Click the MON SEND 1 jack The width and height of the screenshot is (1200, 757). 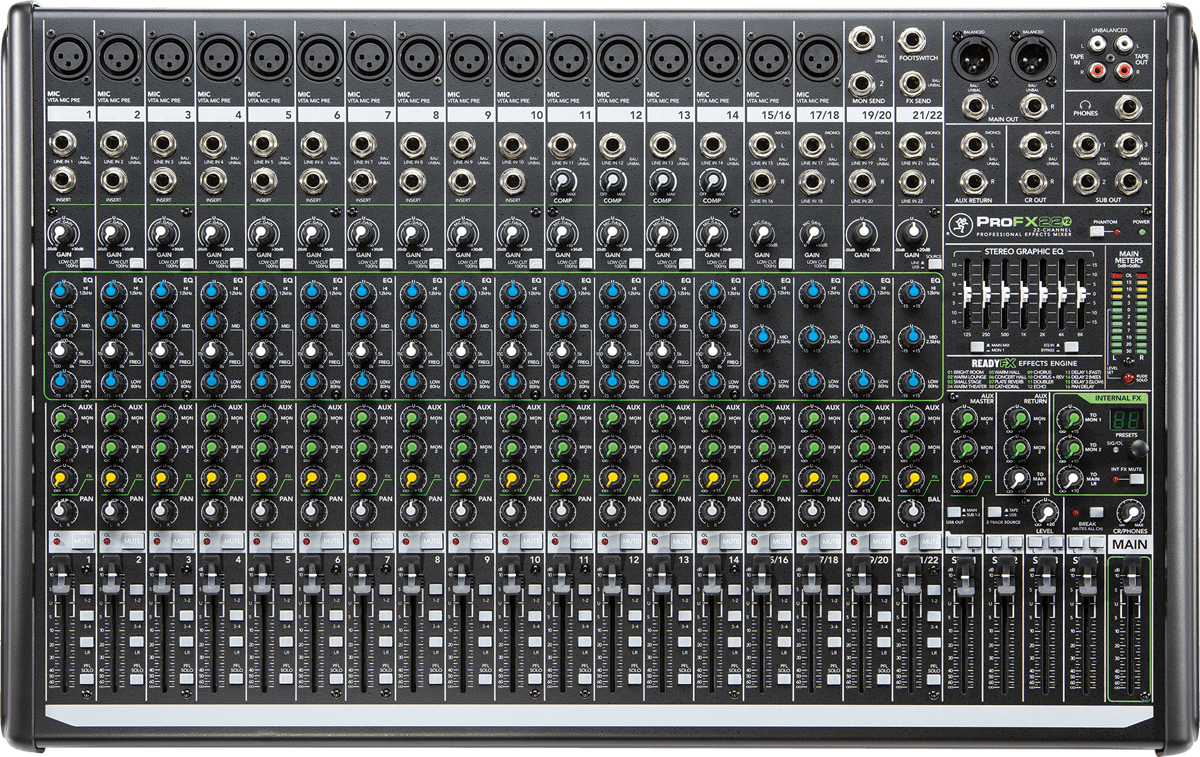tap(862, 41)
